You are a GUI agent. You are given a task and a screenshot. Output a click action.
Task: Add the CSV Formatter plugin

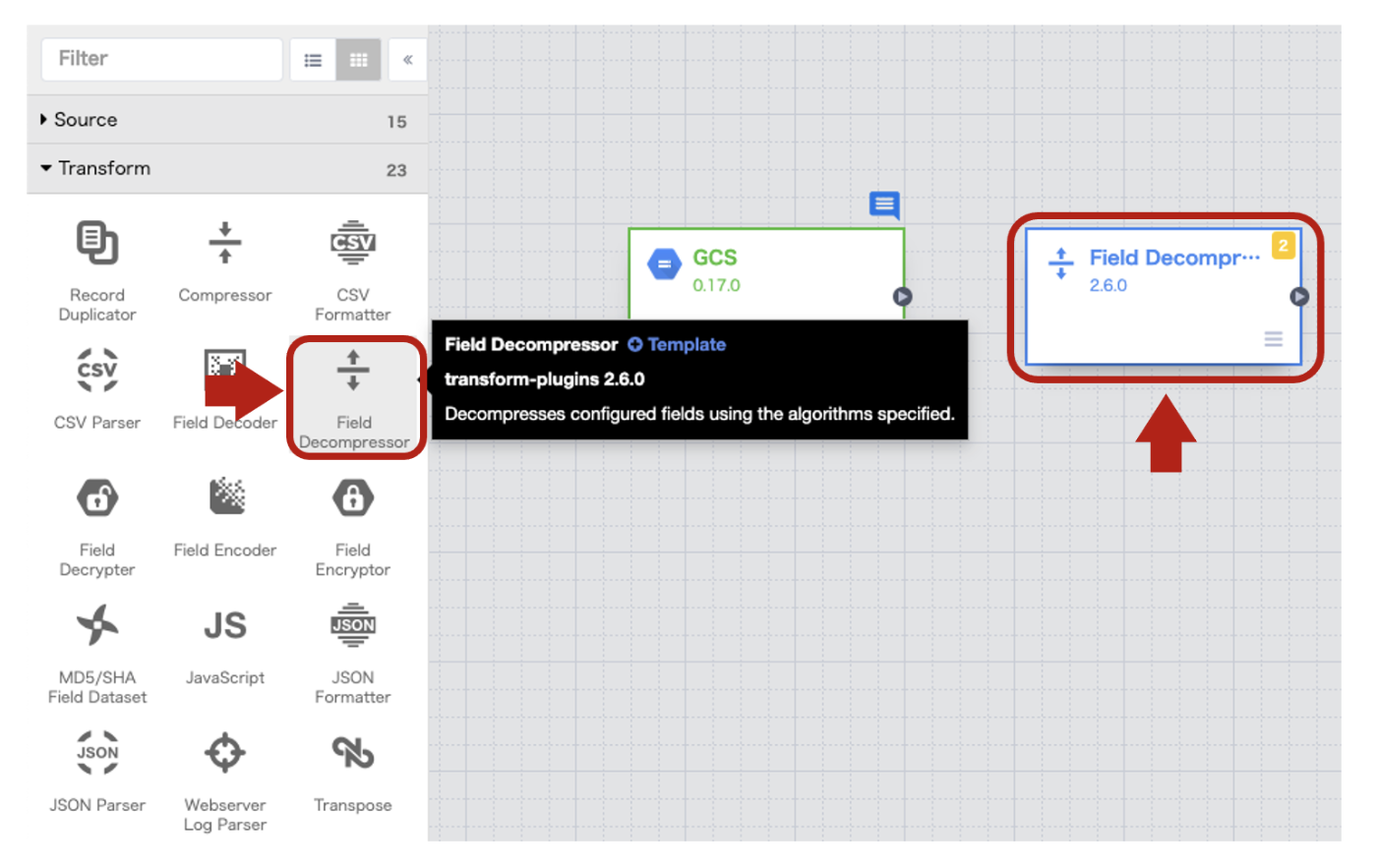(x=353, y=270)
